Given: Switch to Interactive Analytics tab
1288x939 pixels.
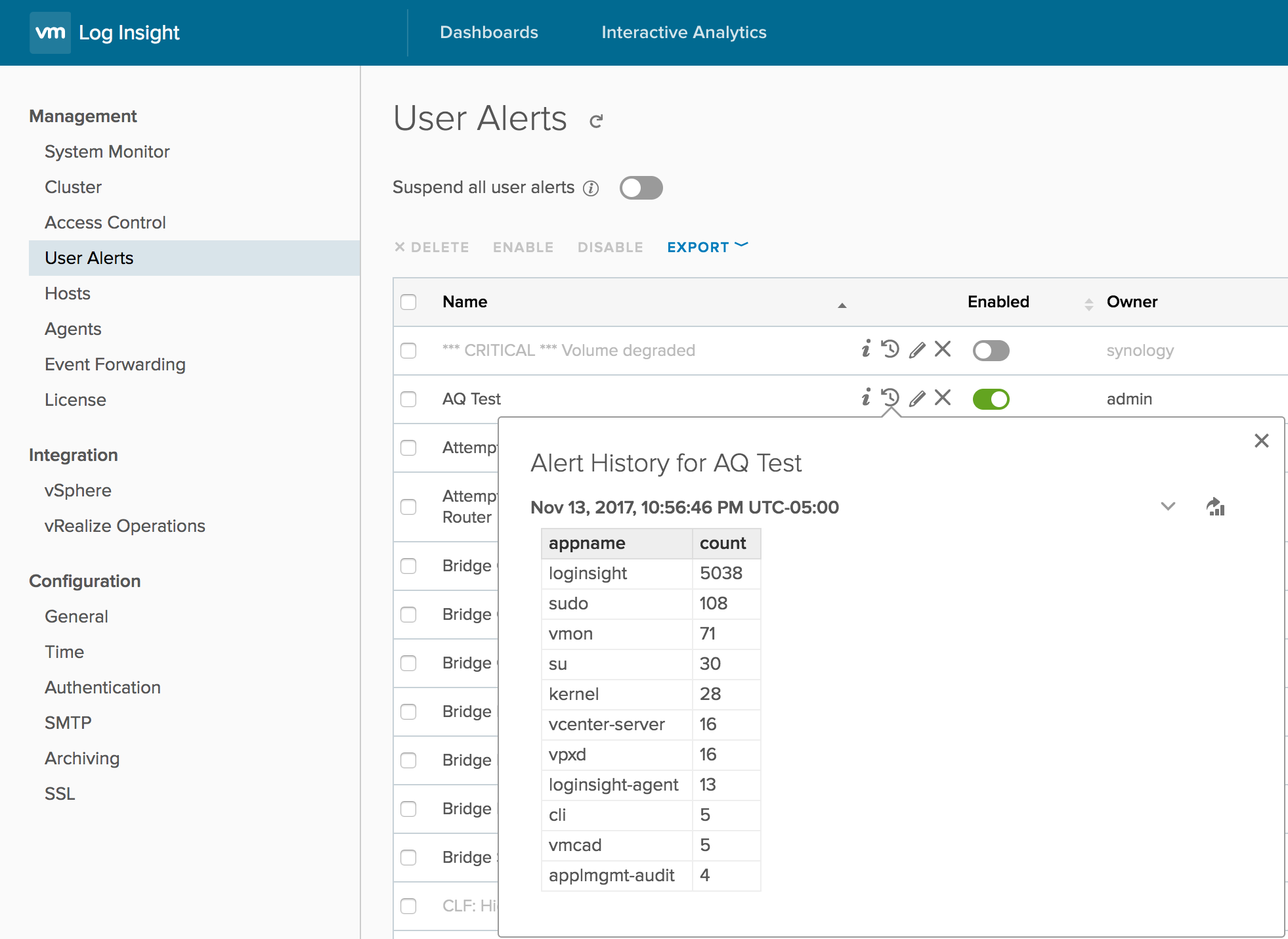Looking at the screenshot, I should (683, 32).
